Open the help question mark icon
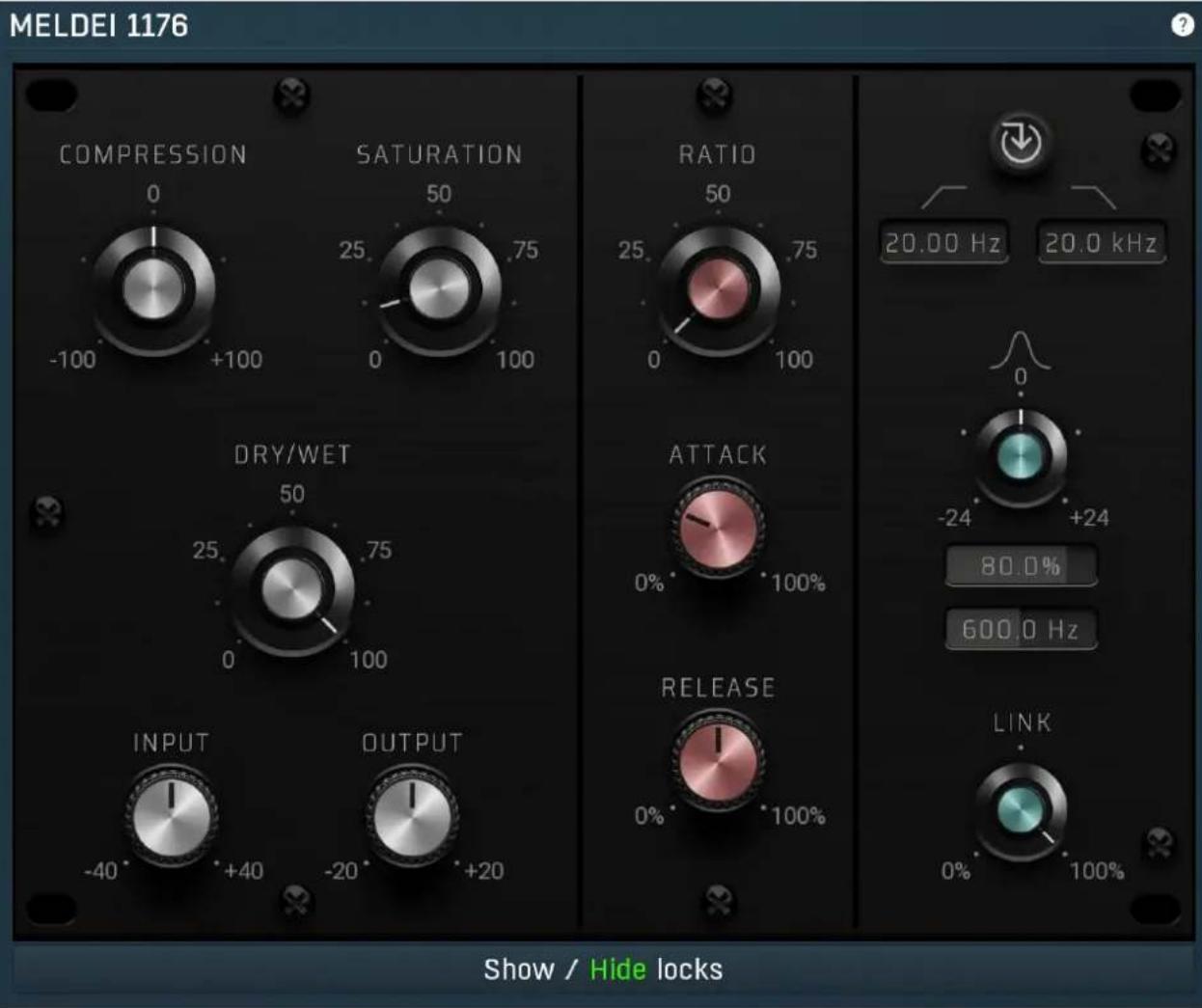The height and width of the screenshot is (1008, 1202). [1182, 25]
